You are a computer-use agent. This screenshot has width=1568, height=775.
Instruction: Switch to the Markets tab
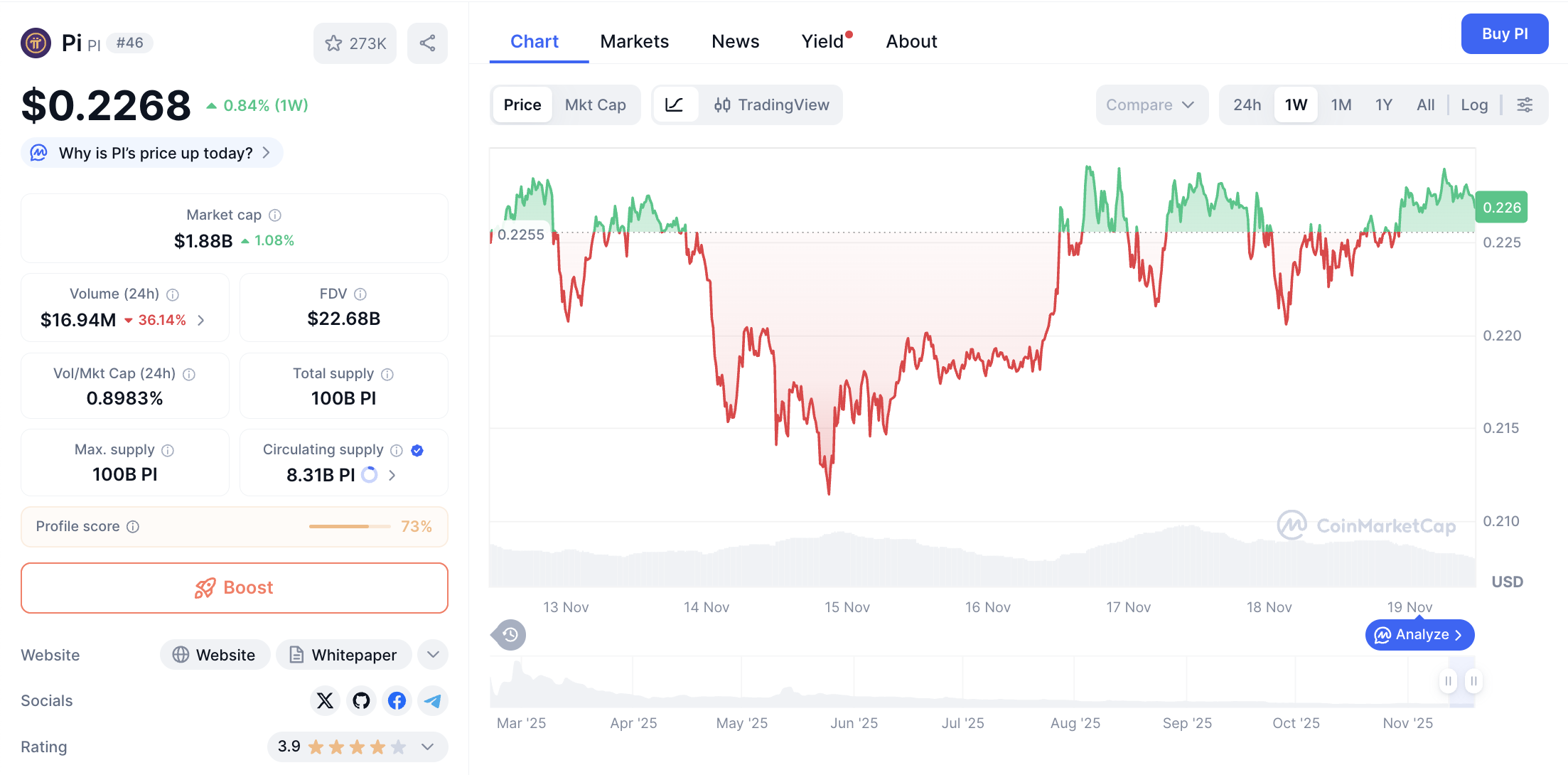point(635,41)
